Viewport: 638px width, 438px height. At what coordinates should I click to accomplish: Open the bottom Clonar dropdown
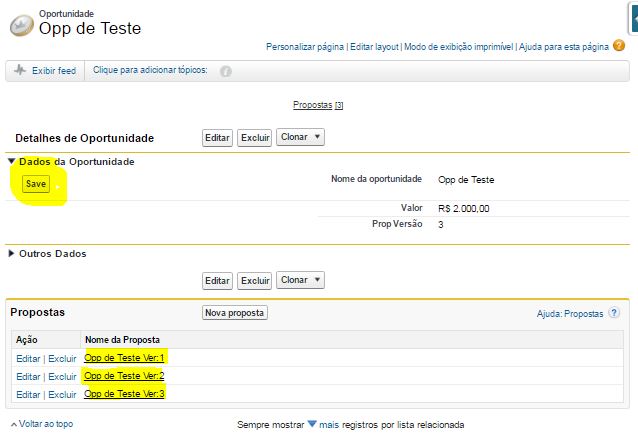pyautogui.click(x=299, y=281)
